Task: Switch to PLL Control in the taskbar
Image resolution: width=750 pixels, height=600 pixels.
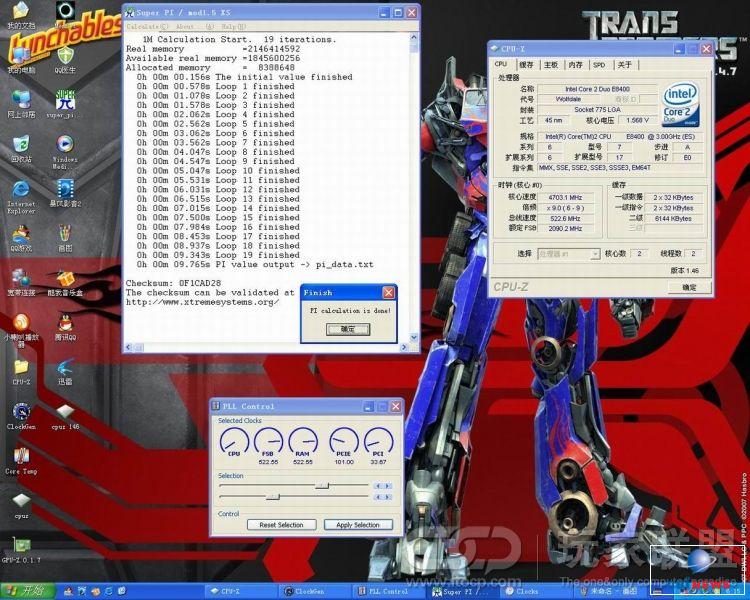Action: click(x=389, y=591)
